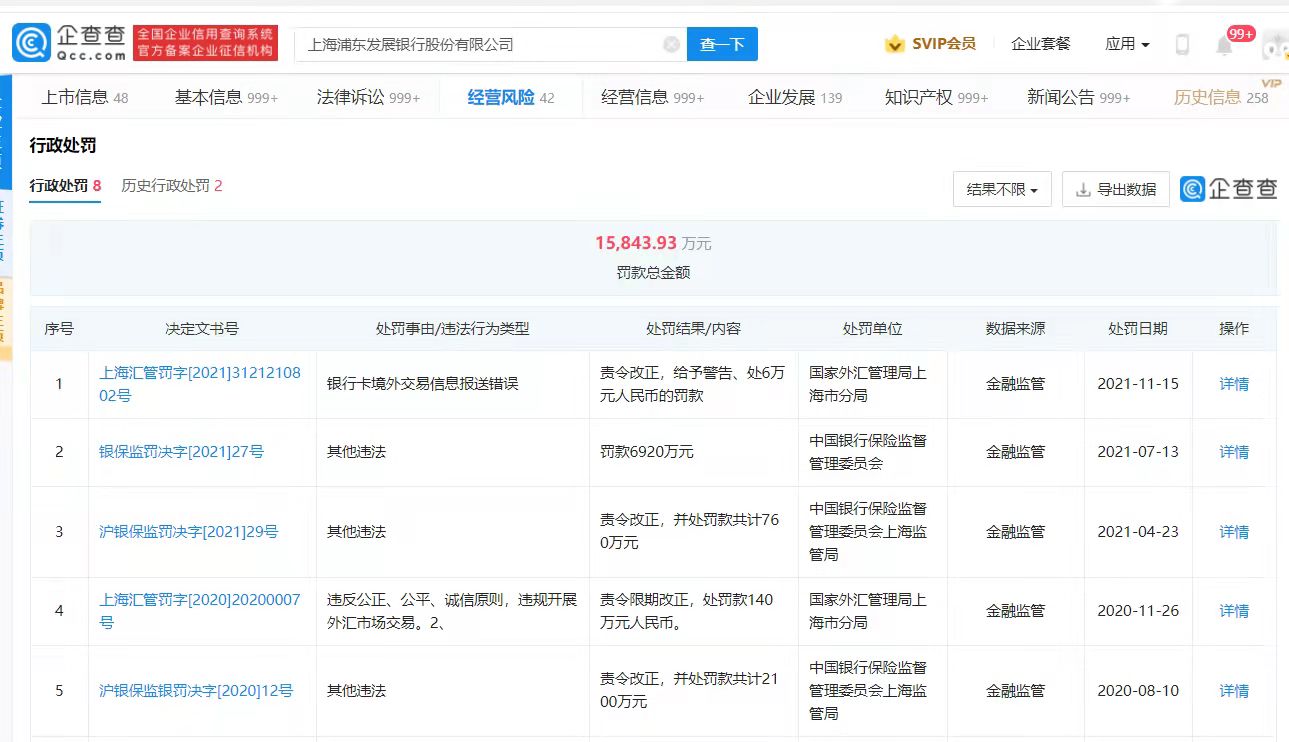1289x742 pixels.
Task: Open the 结果不限 filter dropdown
Action: coord(1002,189)
